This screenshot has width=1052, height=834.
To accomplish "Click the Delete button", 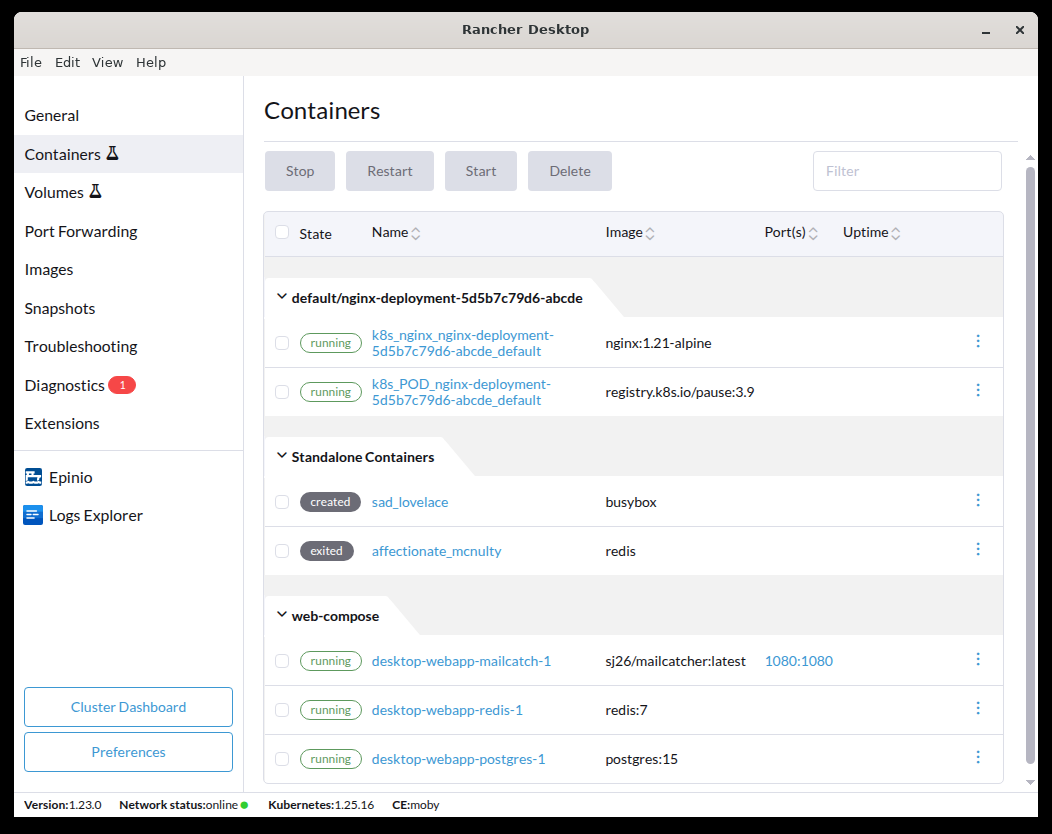I will (x=570, y=171).
